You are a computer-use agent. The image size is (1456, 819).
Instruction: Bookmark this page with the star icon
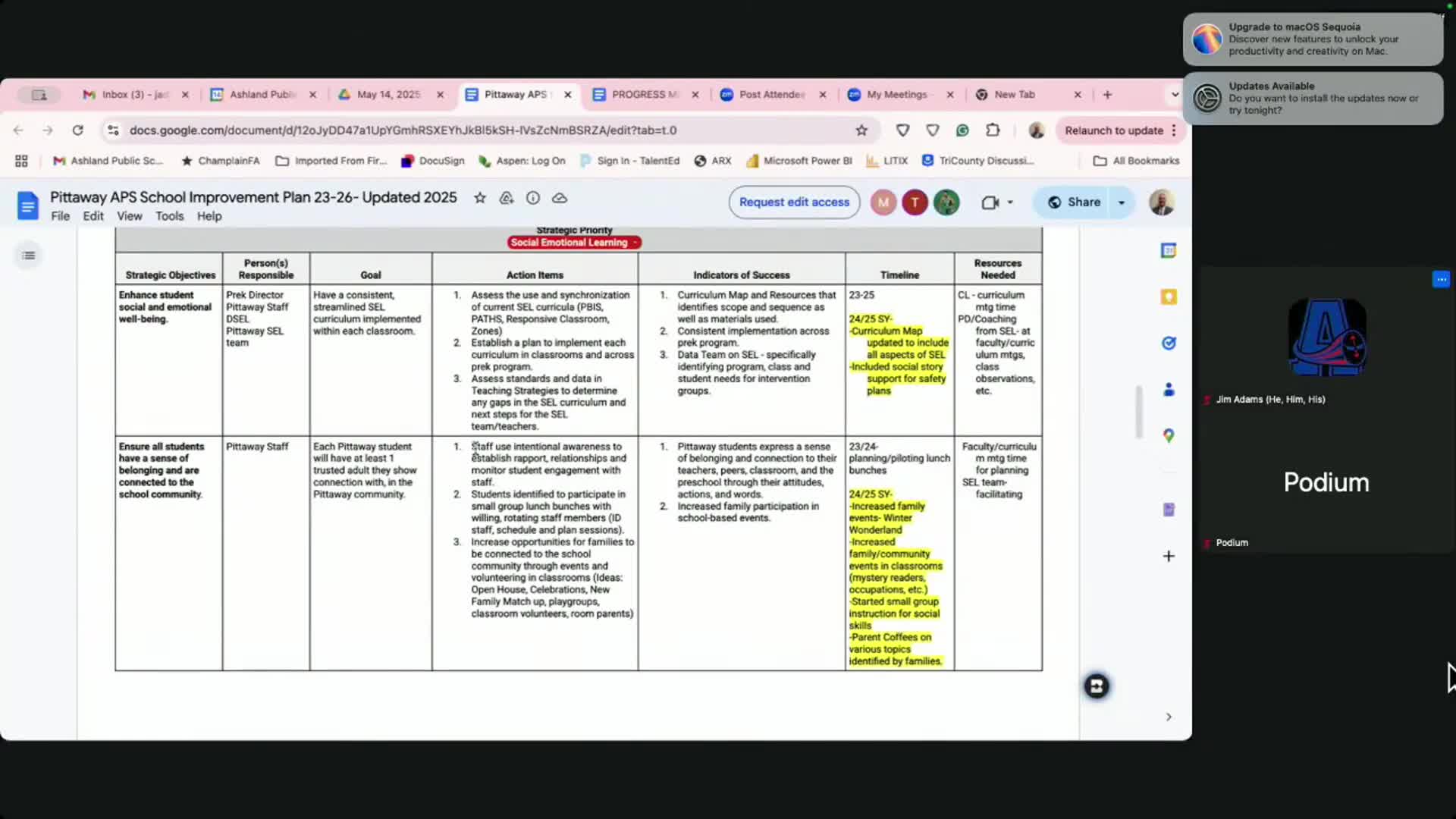(x=861, y=130)
